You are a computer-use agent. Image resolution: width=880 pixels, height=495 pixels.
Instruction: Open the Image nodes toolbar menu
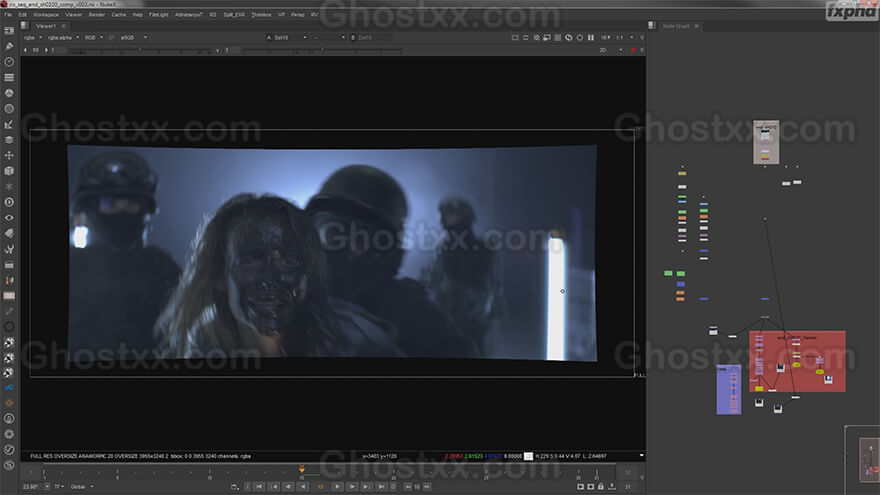(x=9, y=31)
